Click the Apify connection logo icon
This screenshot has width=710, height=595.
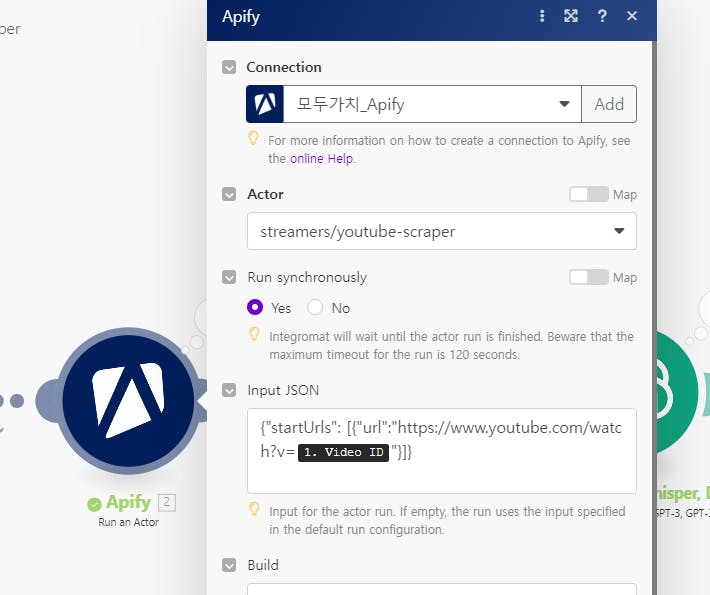click(x=265, y=104)
